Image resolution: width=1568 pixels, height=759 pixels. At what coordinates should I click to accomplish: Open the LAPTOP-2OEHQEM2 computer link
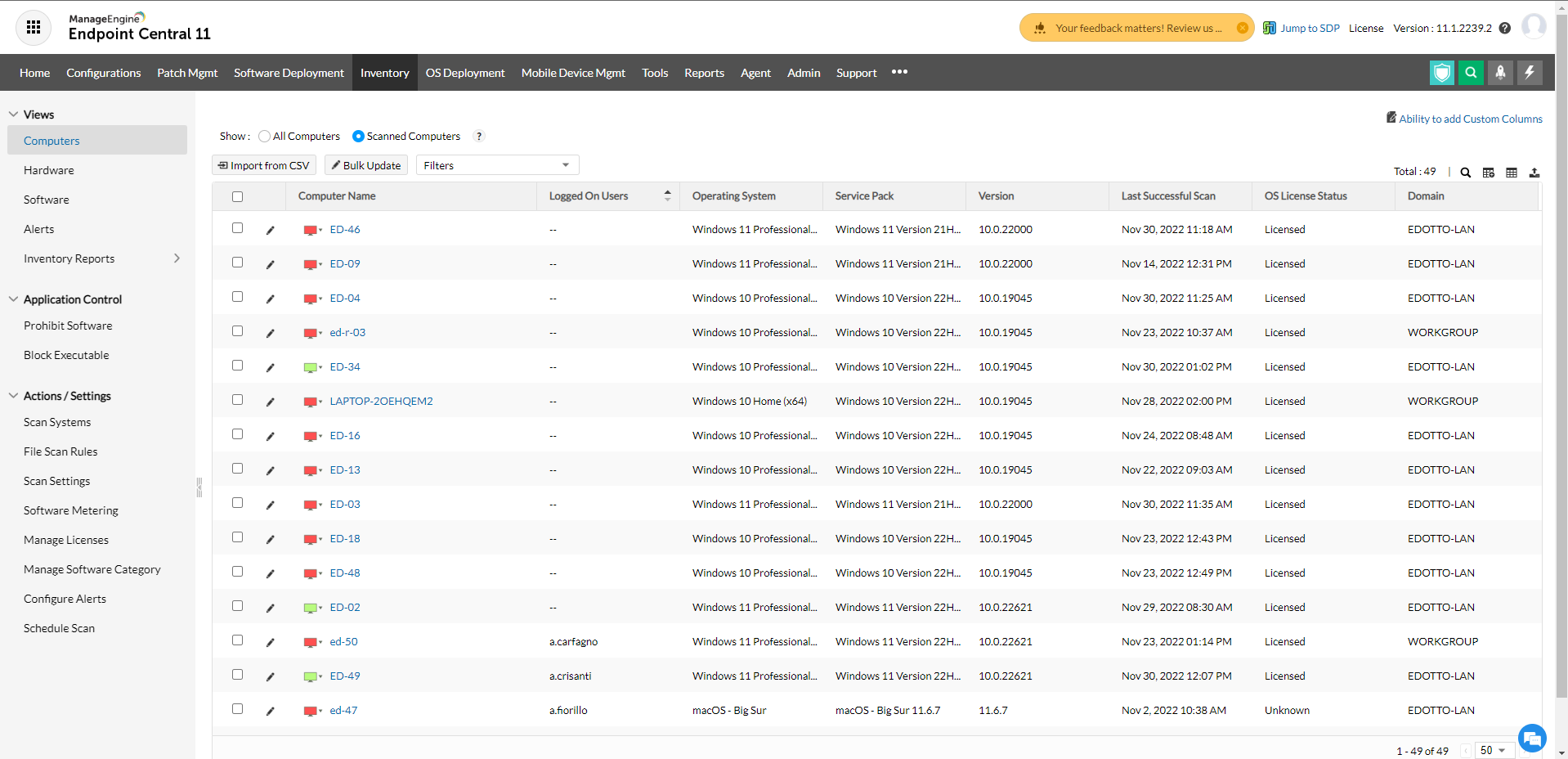tap(381, 402)
